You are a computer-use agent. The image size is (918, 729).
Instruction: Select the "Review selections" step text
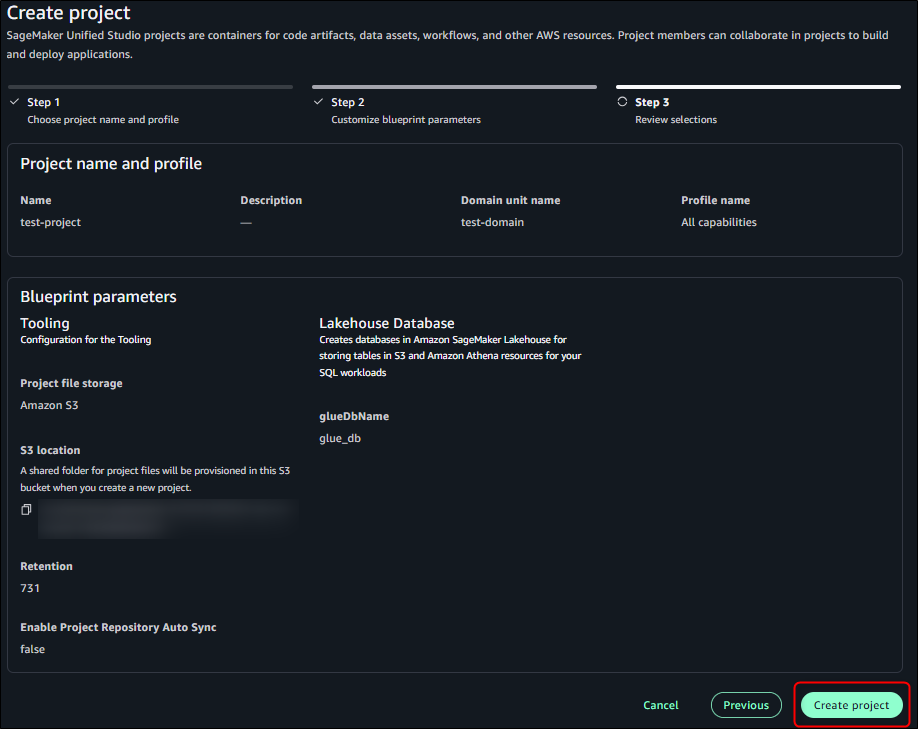click(675, 120)
